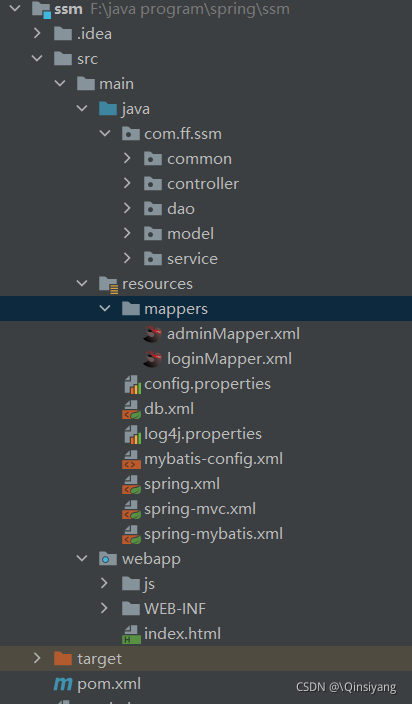
Task: Click the resources root folder icon
Action: (109, 284)
